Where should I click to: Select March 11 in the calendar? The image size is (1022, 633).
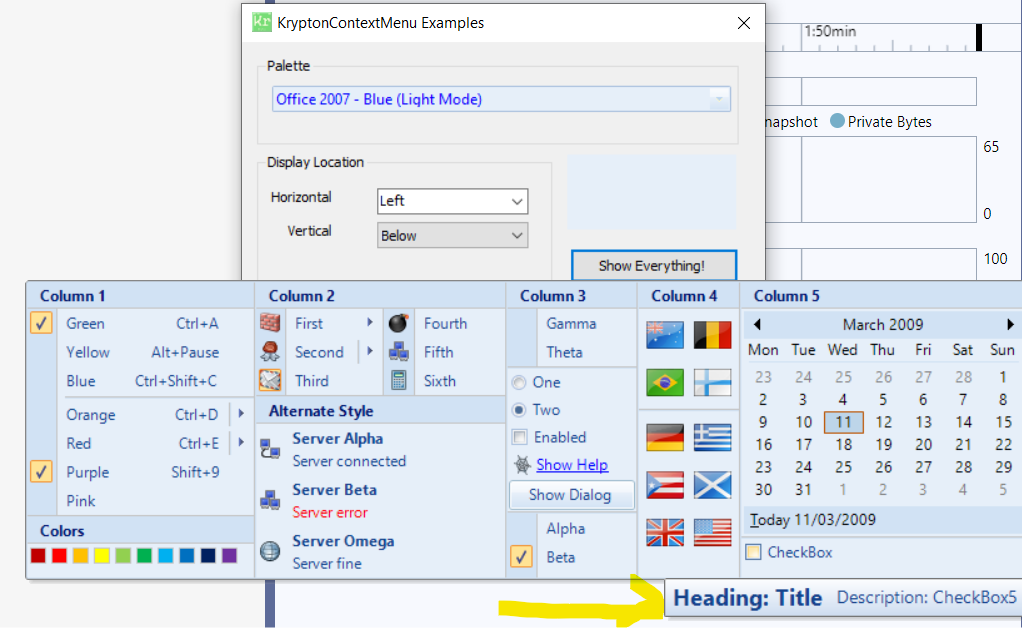pos(843,422)
